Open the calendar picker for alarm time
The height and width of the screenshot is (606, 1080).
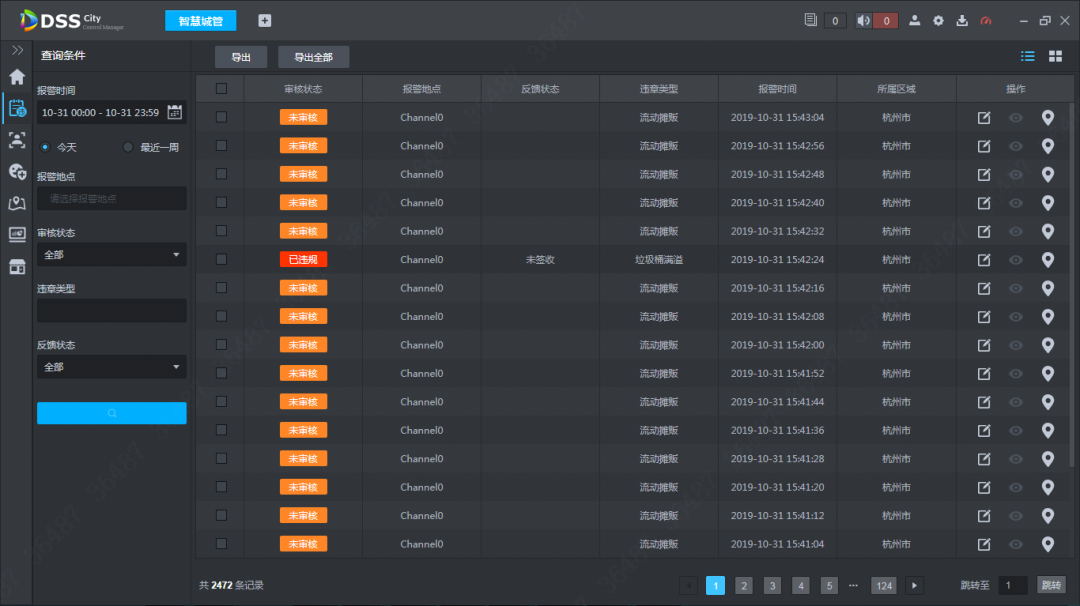tap(175, 112)
